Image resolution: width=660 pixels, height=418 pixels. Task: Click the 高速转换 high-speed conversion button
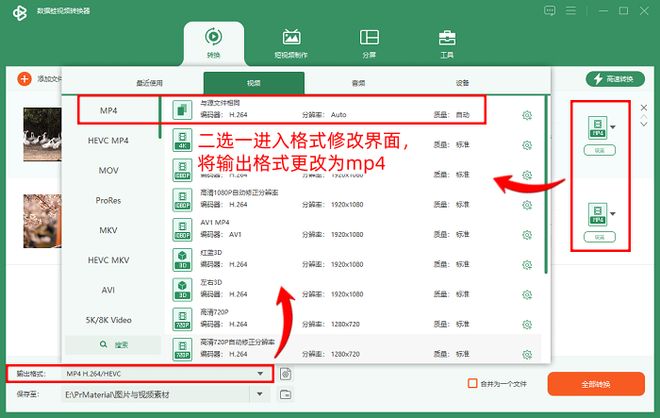(x=615, y=79)
